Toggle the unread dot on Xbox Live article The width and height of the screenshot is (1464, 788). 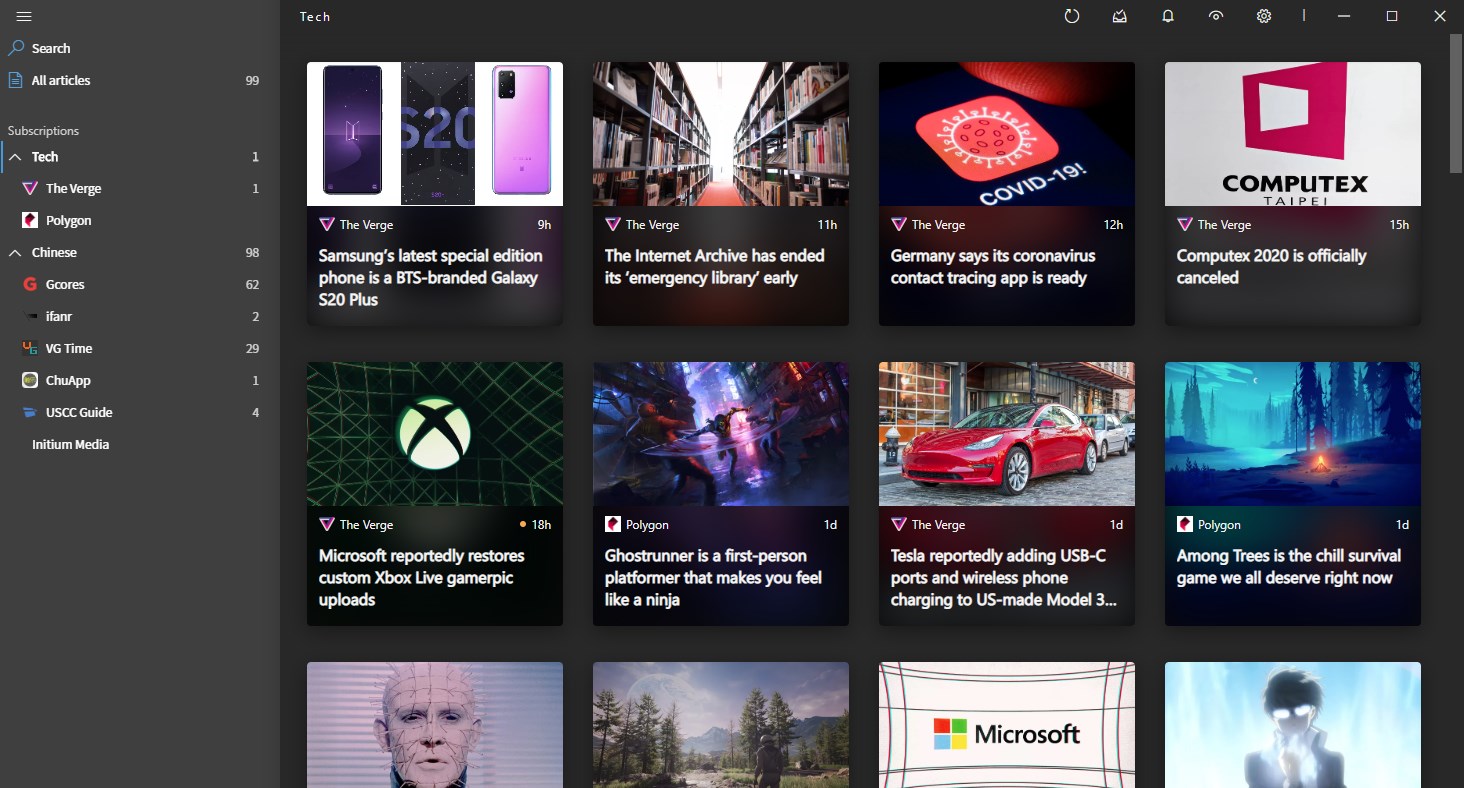523,523
